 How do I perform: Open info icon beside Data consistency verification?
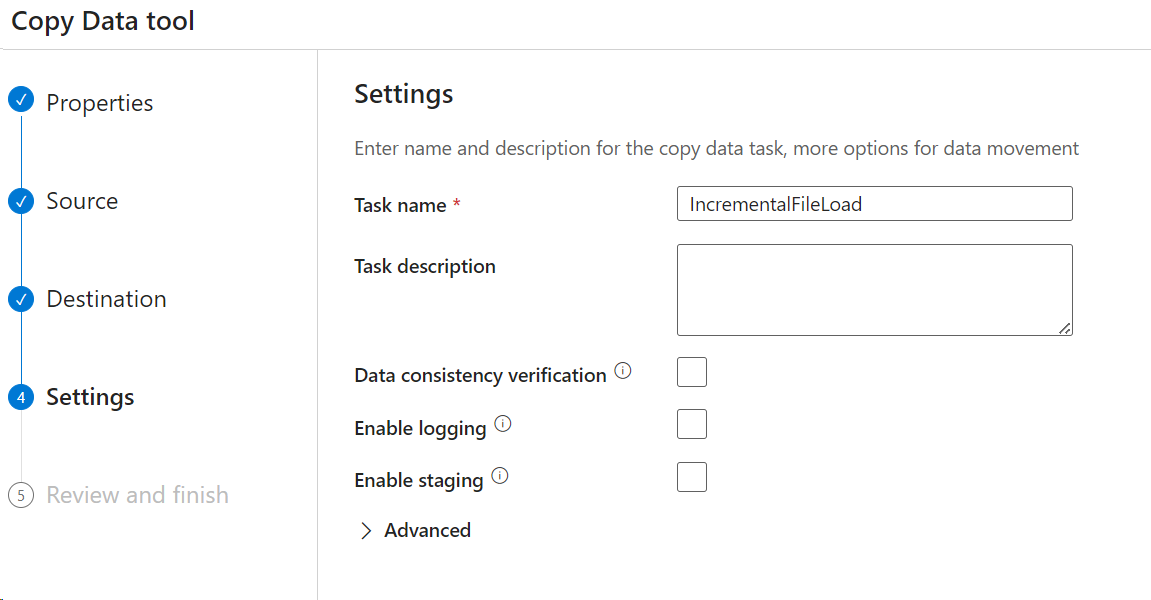623,372
